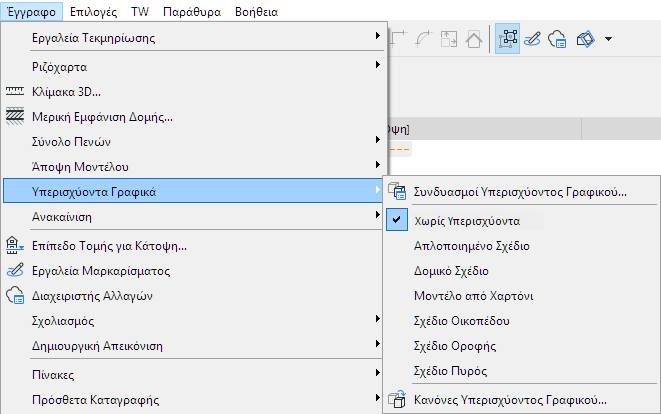Image resolution: width=661 pixels, height=414 pixels.
Task: Click Επίπεδο Τομής για Κάτοψη icon
Action: (15, 245)
